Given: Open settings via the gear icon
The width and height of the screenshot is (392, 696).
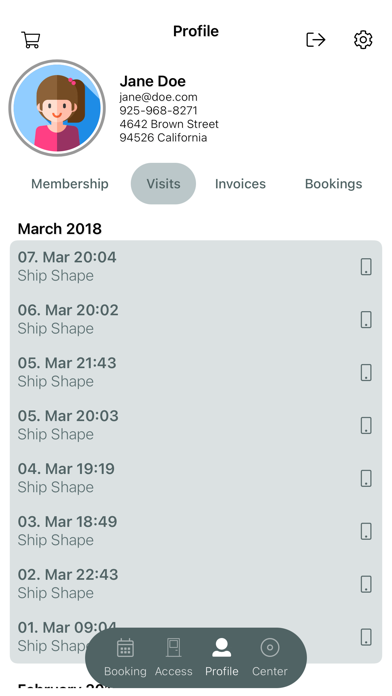Looking at the screenshot, I should coord(363,40).
